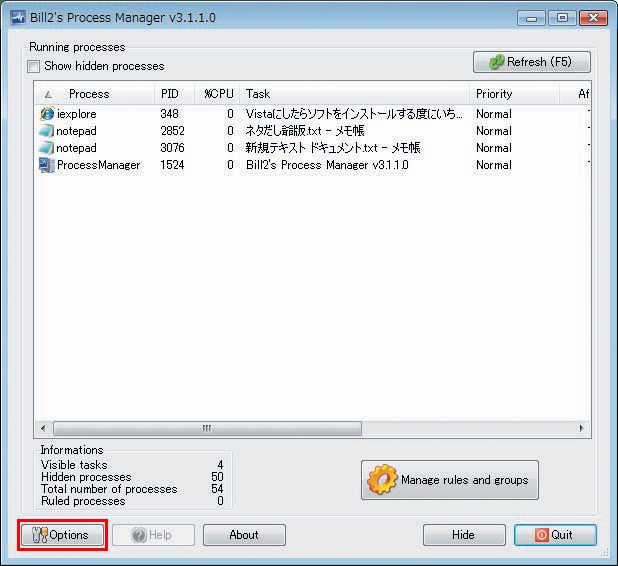Screen dimensions: 618x566
Task: Click PID value 348
Action: 169,114
